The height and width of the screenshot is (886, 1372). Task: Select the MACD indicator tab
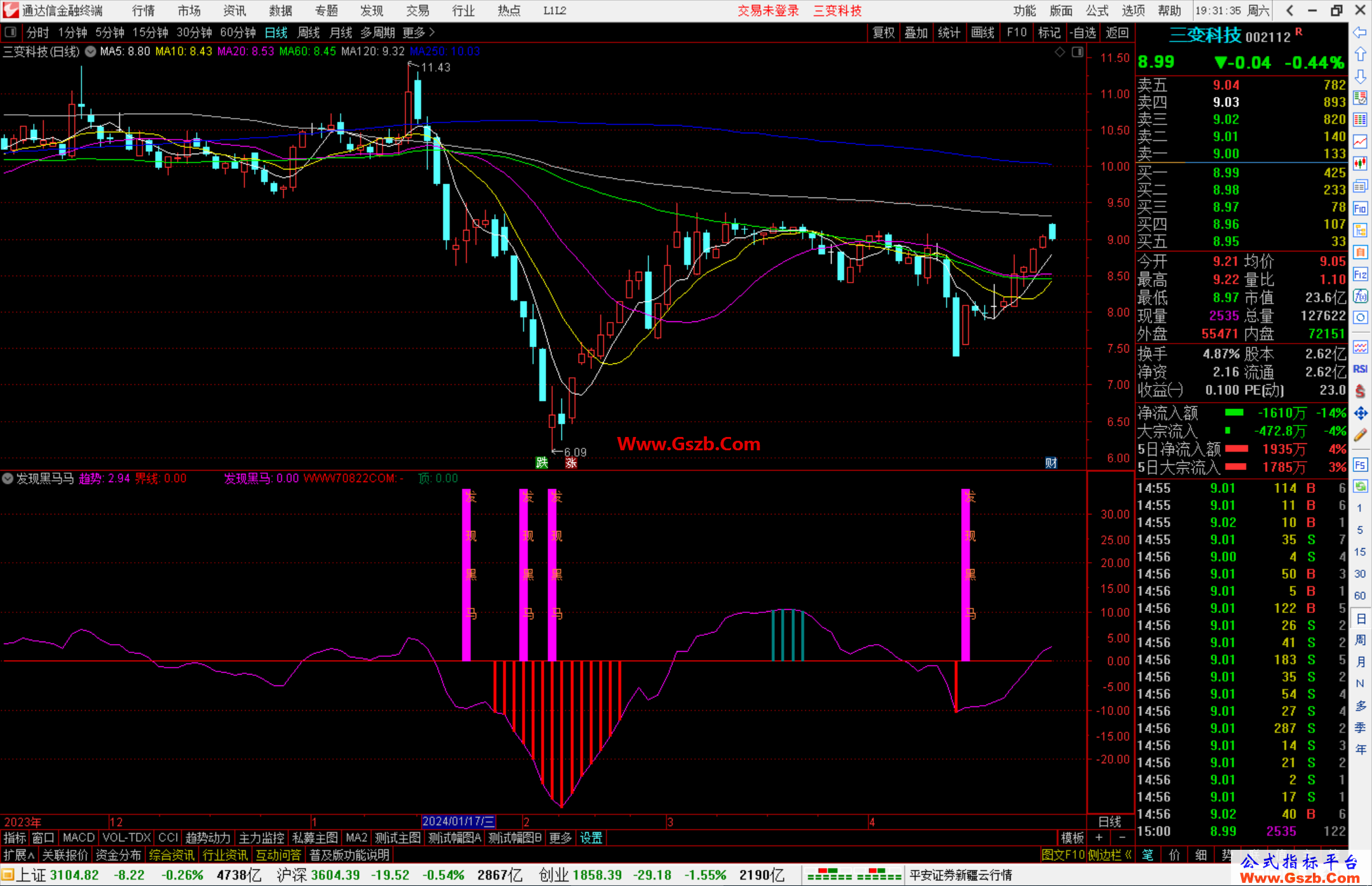(x=78, y=838)
